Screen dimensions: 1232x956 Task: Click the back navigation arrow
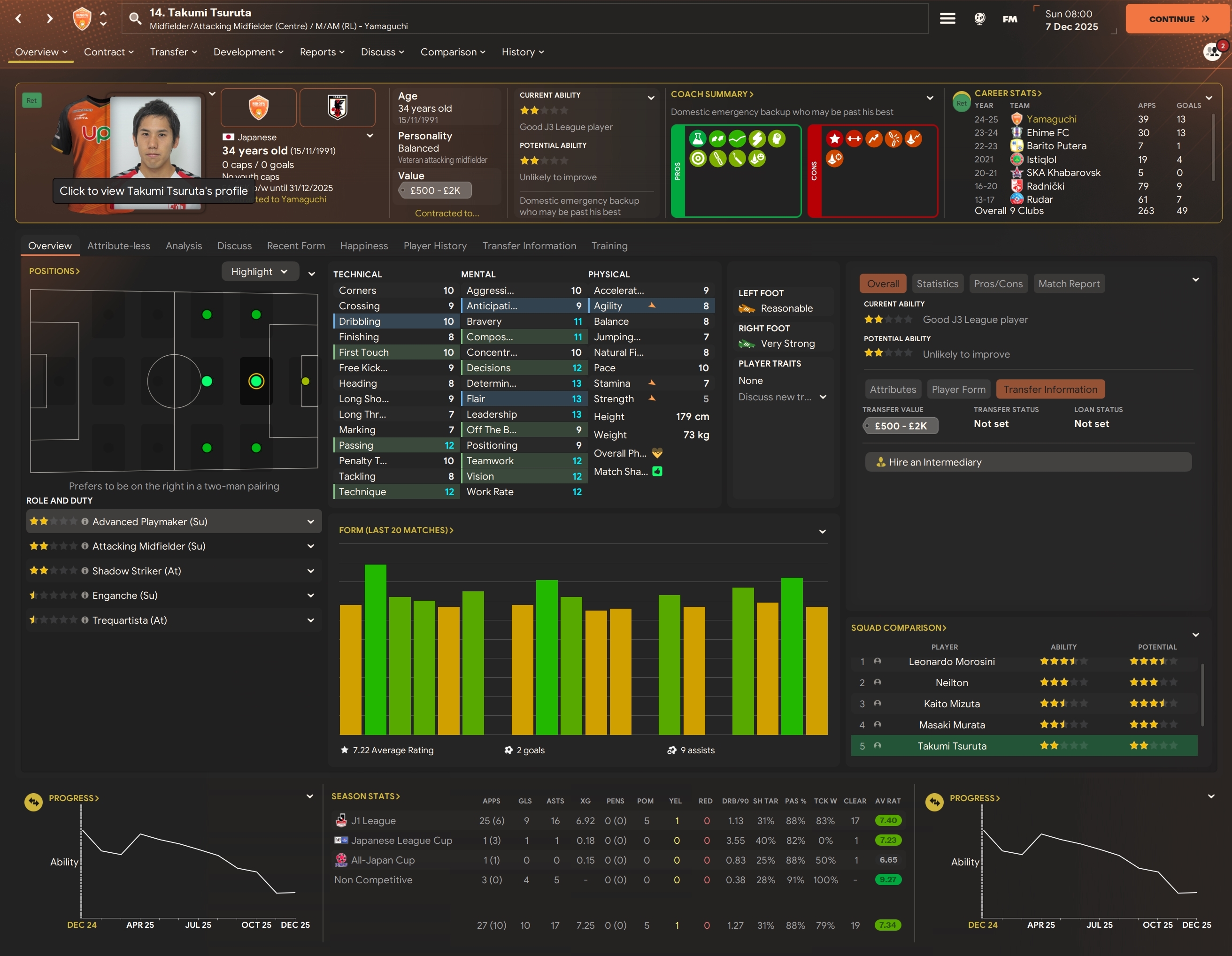pos(19,19)
